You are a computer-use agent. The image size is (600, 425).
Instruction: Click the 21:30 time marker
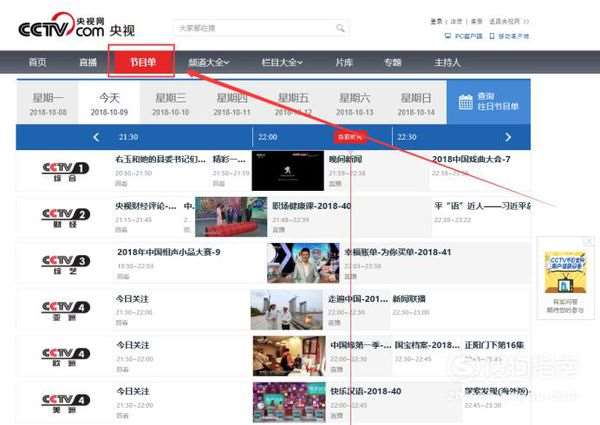click(129, 137)
